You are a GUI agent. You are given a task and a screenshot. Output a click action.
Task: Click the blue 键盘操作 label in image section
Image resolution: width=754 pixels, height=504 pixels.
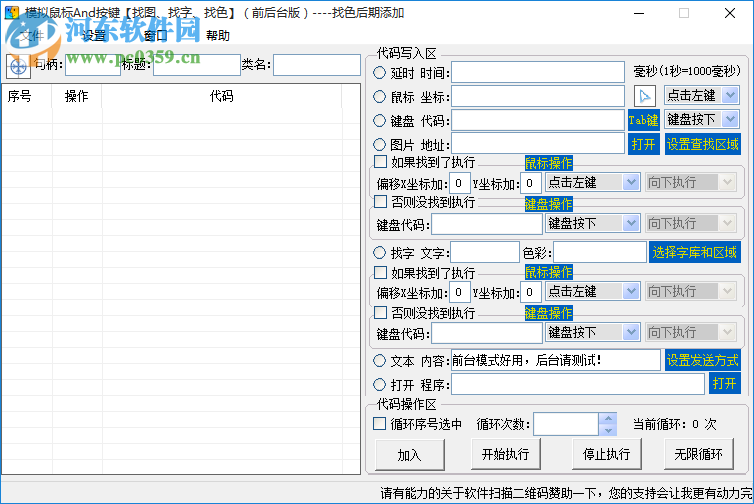[x=549, y=204]
